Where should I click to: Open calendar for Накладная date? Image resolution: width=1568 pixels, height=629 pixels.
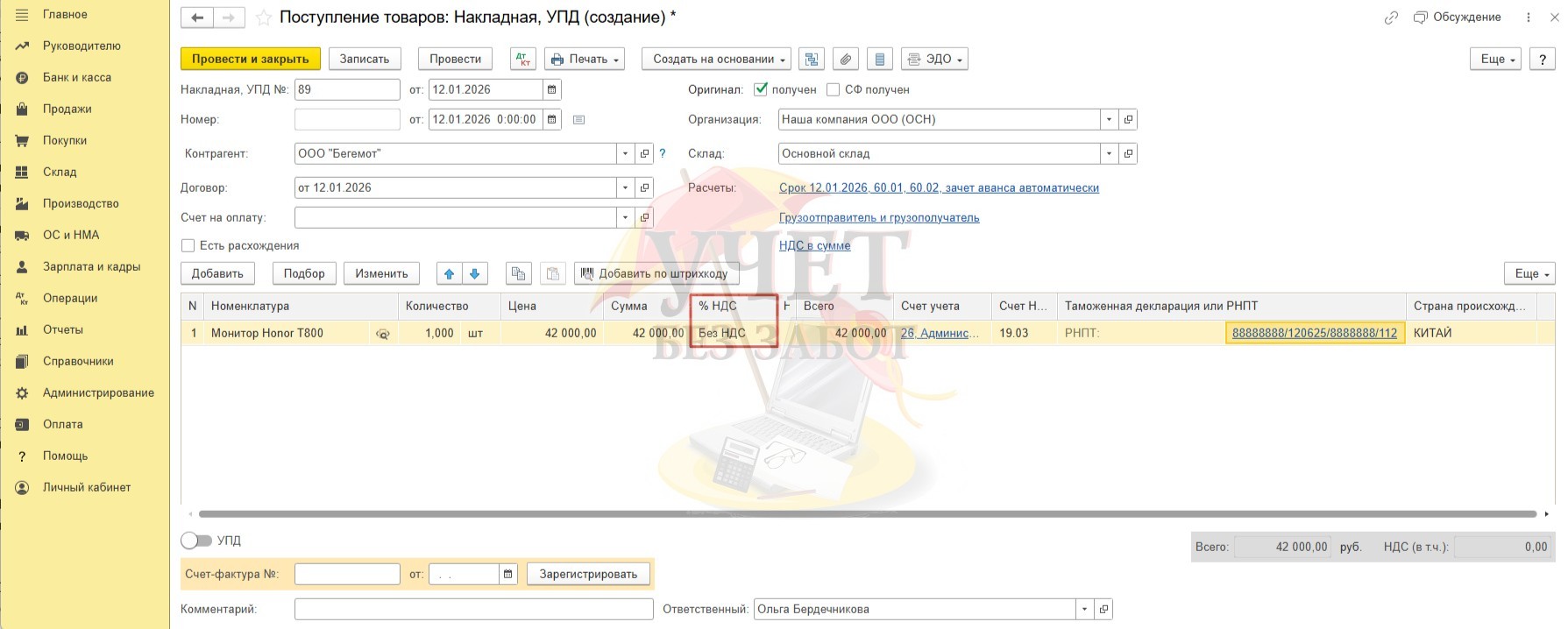point(551,90)
